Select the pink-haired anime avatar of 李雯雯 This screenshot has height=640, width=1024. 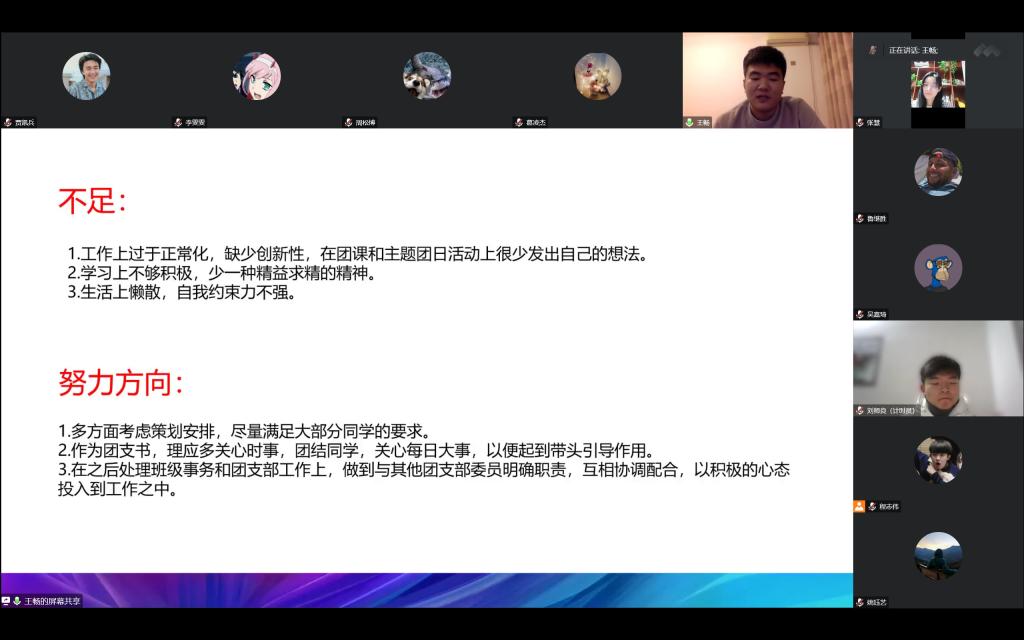(257, 76)
